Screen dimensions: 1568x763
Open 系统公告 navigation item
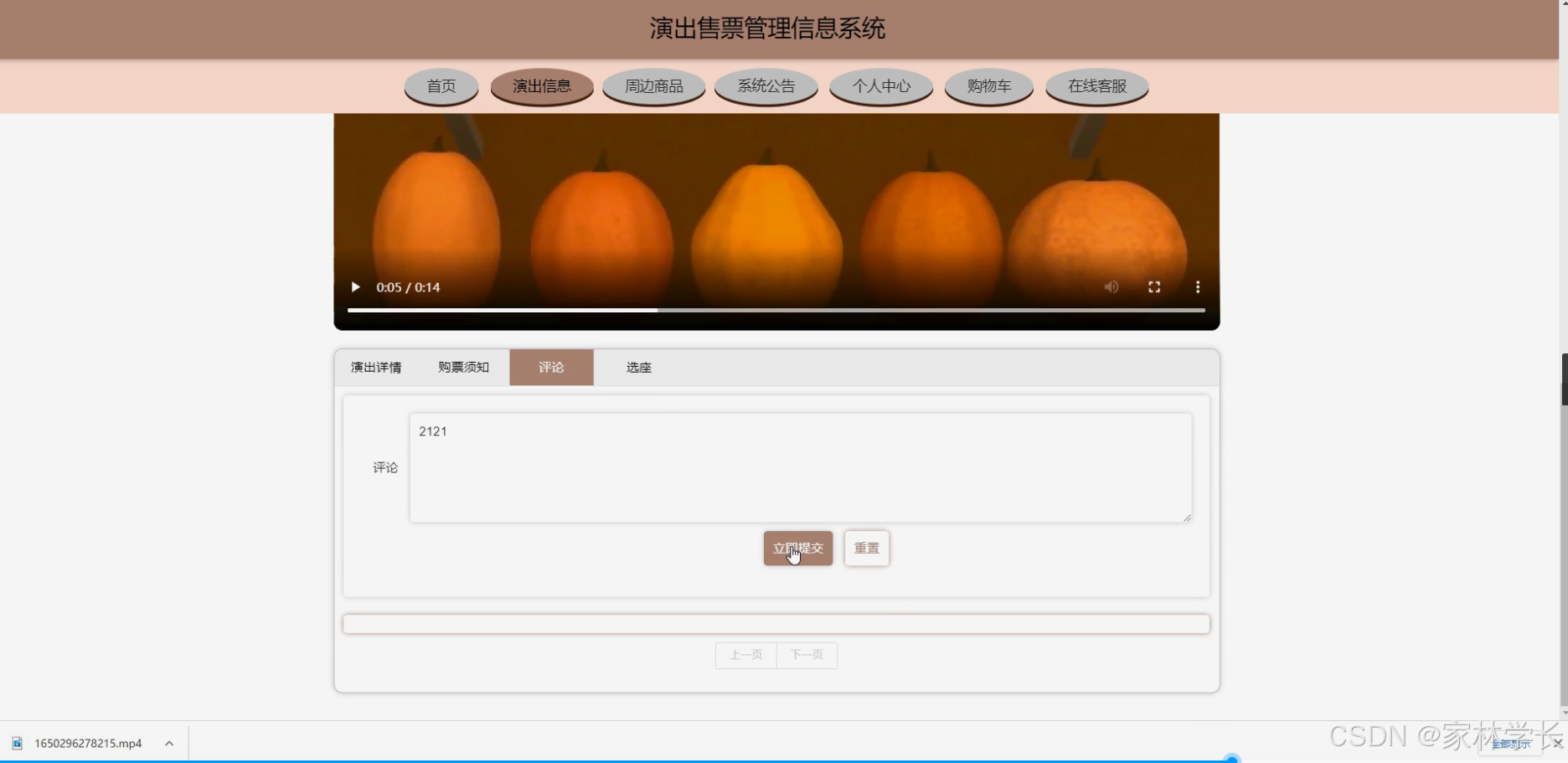click(766, 86)
